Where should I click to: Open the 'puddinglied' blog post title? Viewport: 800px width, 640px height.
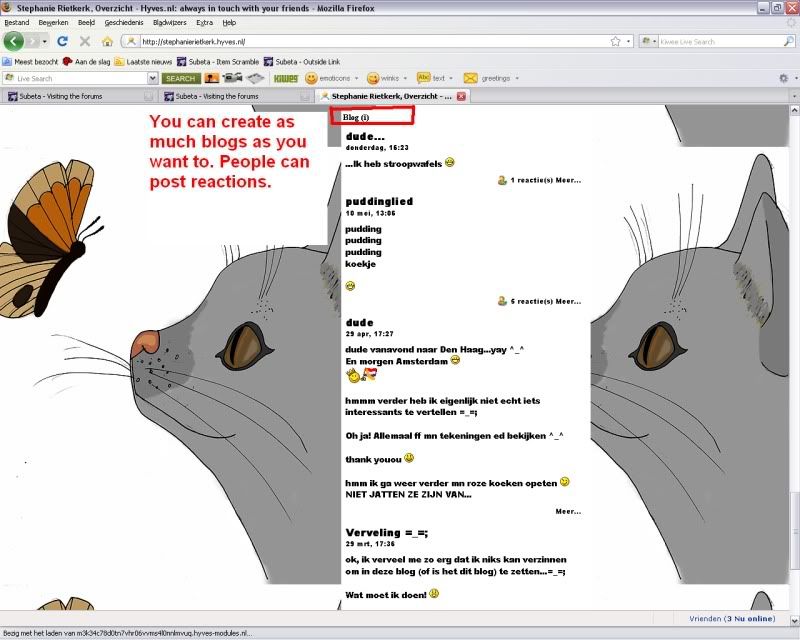(x=379, y=201)
